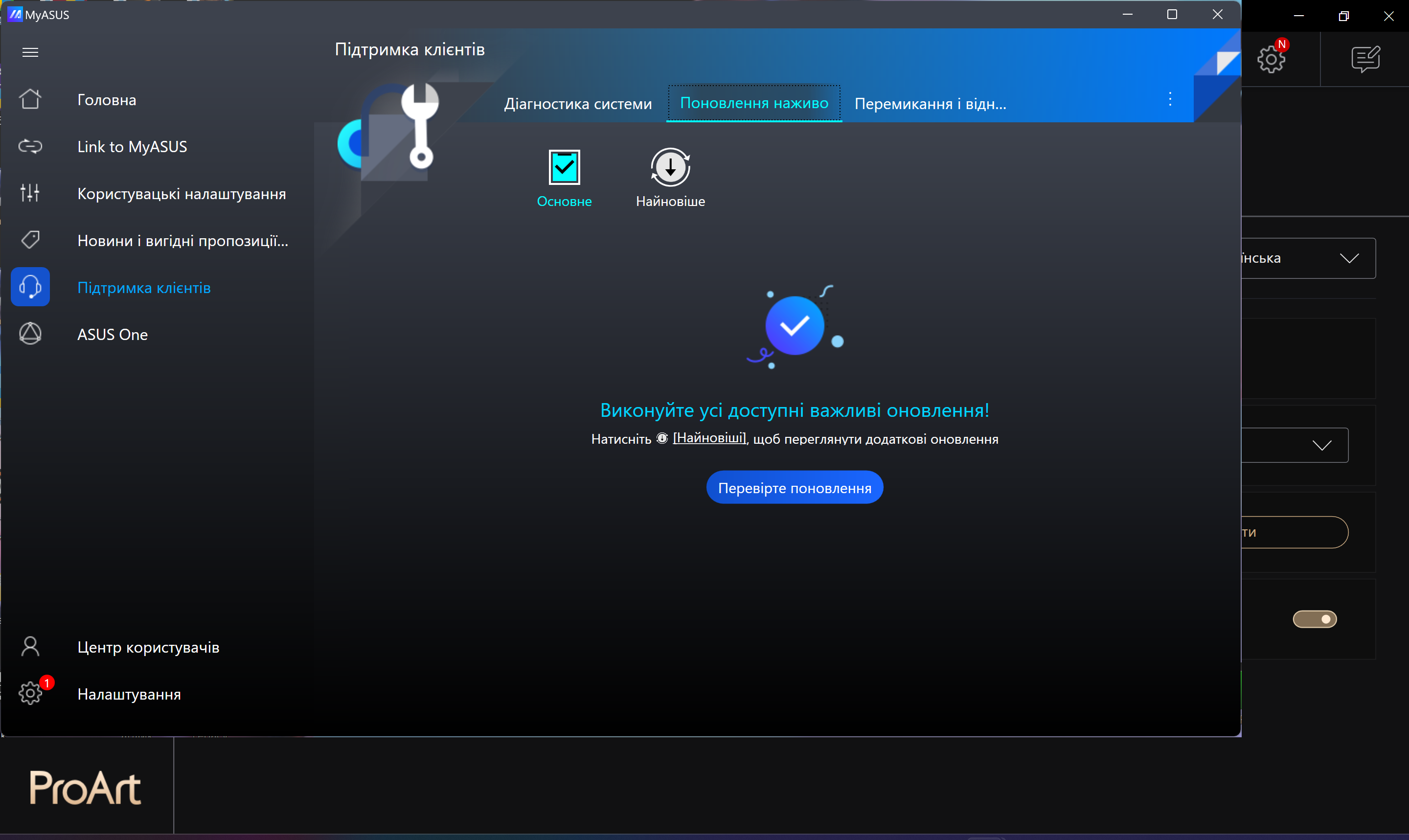Click the feedback note icon top right
The width and height of the screenshot is (1409, 840).
point(1365,59)
